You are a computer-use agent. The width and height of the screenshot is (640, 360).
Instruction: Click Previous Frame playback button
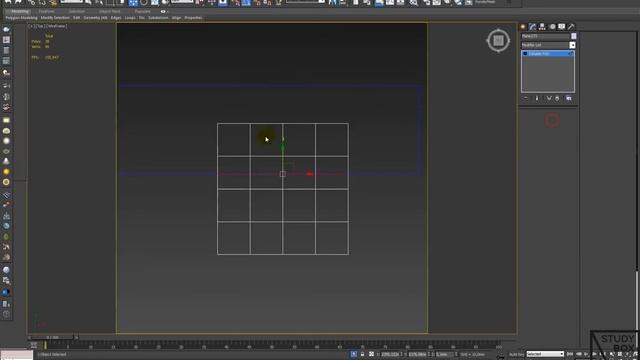578,354
